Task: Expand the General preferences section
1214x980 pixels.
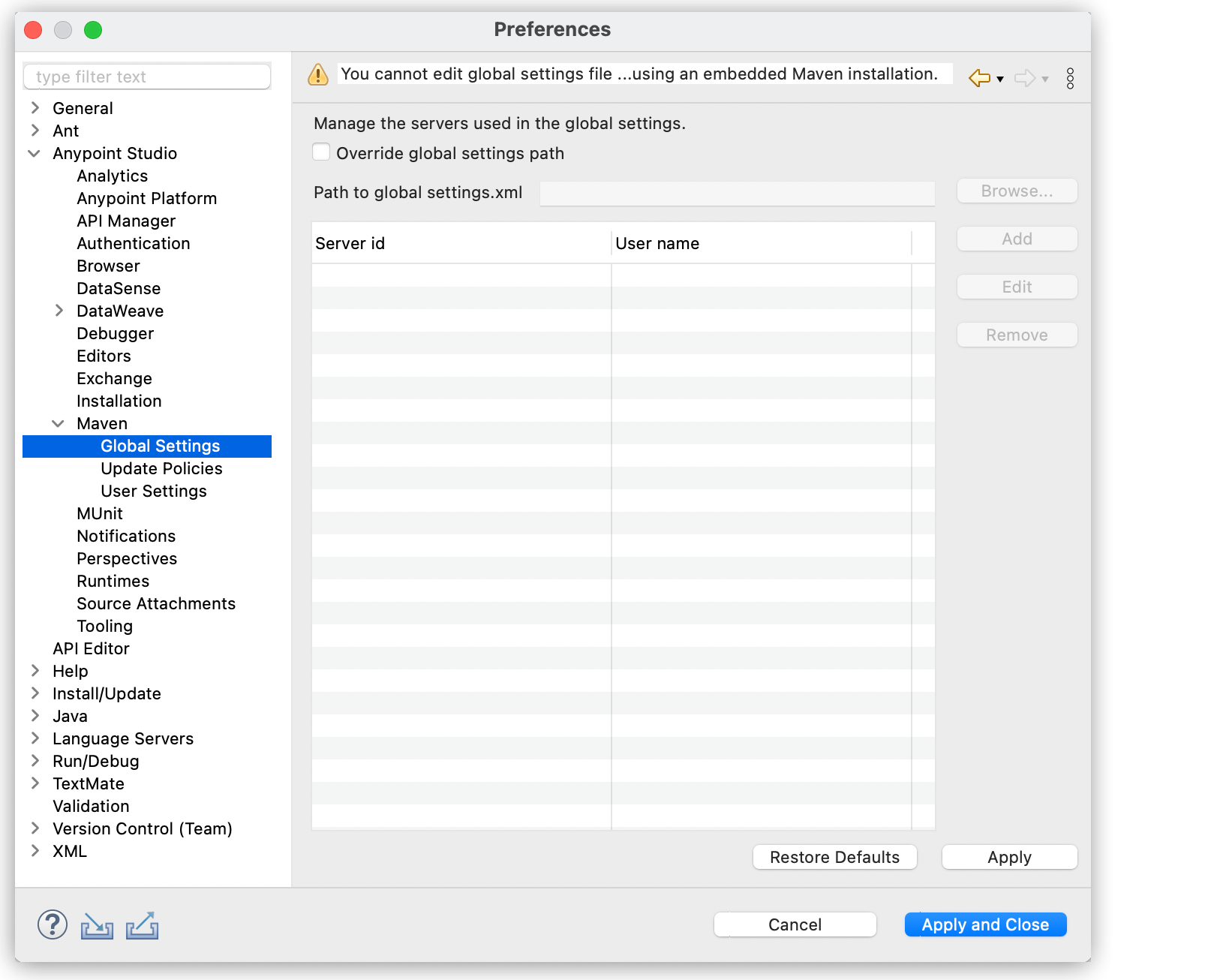Action: pyautogui.click(x=35, y=107)
